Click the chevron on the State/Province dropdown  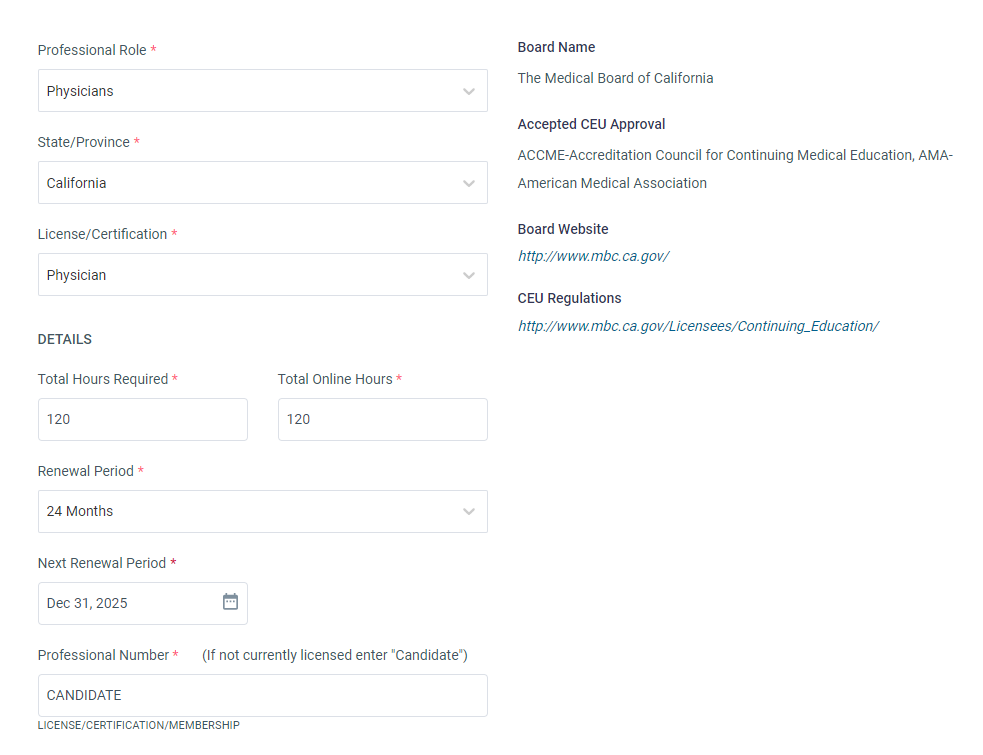click(x=468, y=182)
